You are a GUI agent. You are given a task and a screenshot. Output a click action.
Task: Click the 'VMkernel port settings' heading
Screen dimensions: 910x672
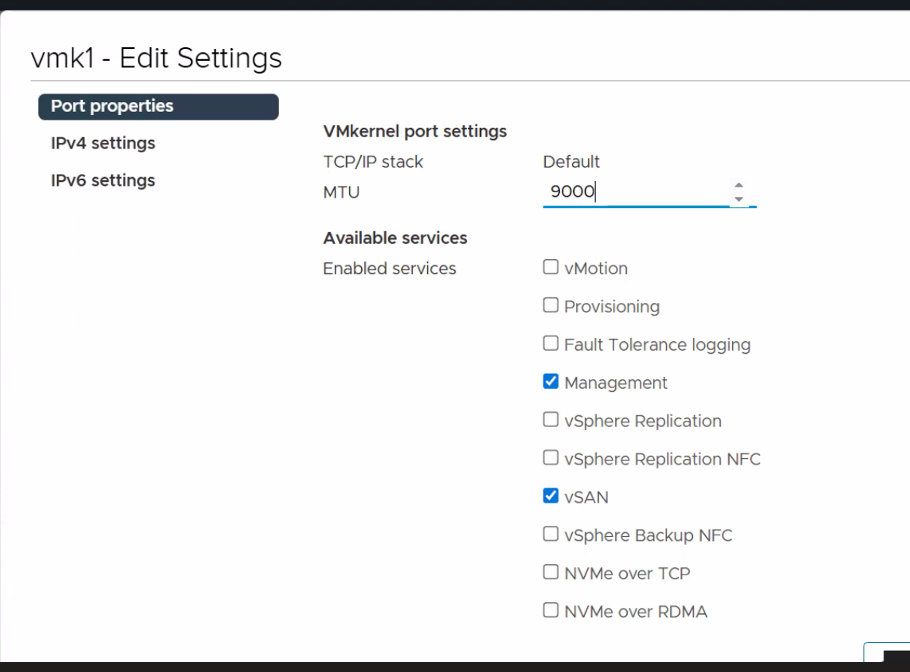(x=415, y=132)
